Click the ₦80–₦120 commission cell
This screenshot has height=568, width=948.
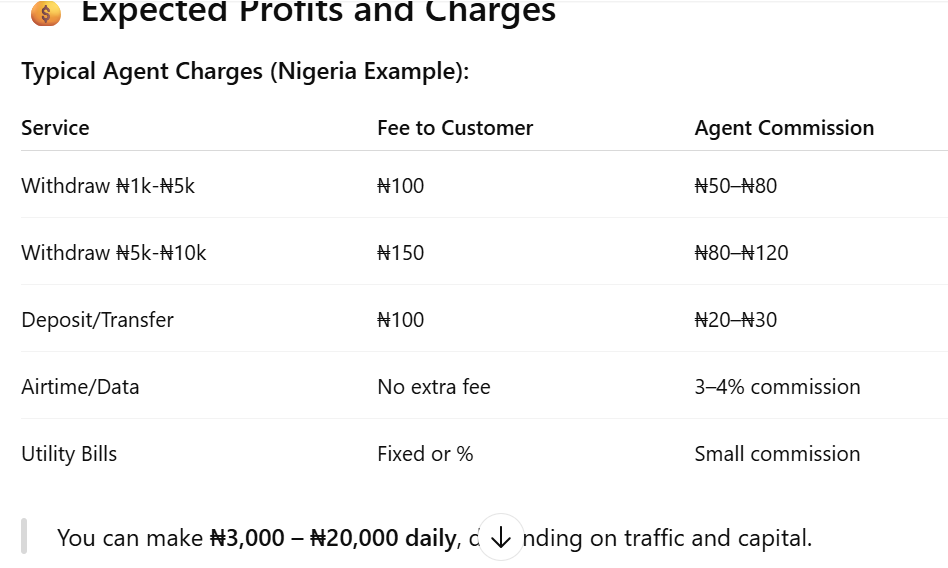pos(741,252)
